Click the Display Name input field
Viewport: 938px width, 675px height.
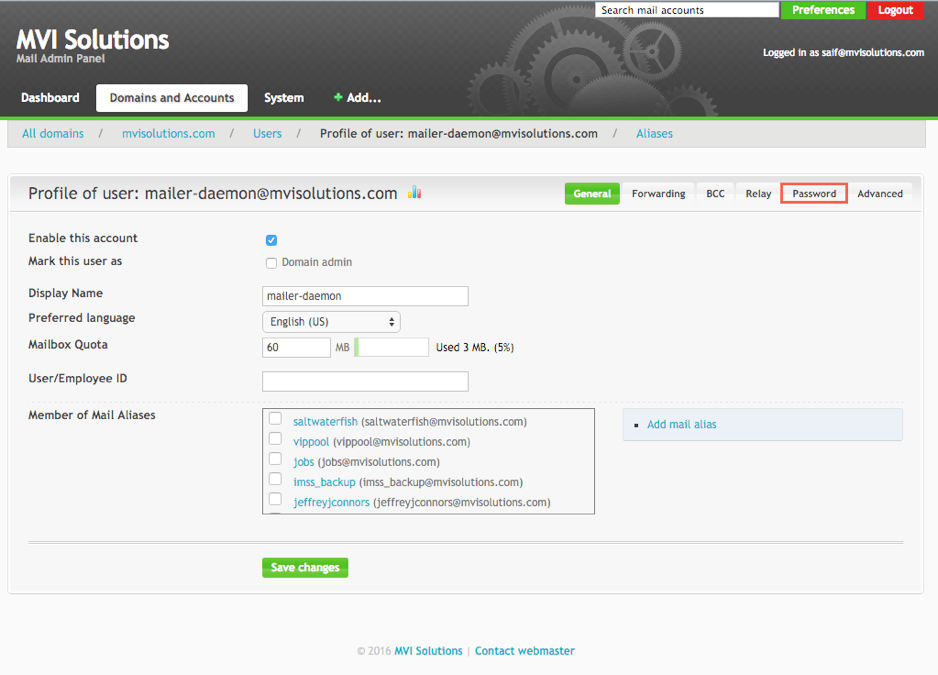(x=365, y=296)
